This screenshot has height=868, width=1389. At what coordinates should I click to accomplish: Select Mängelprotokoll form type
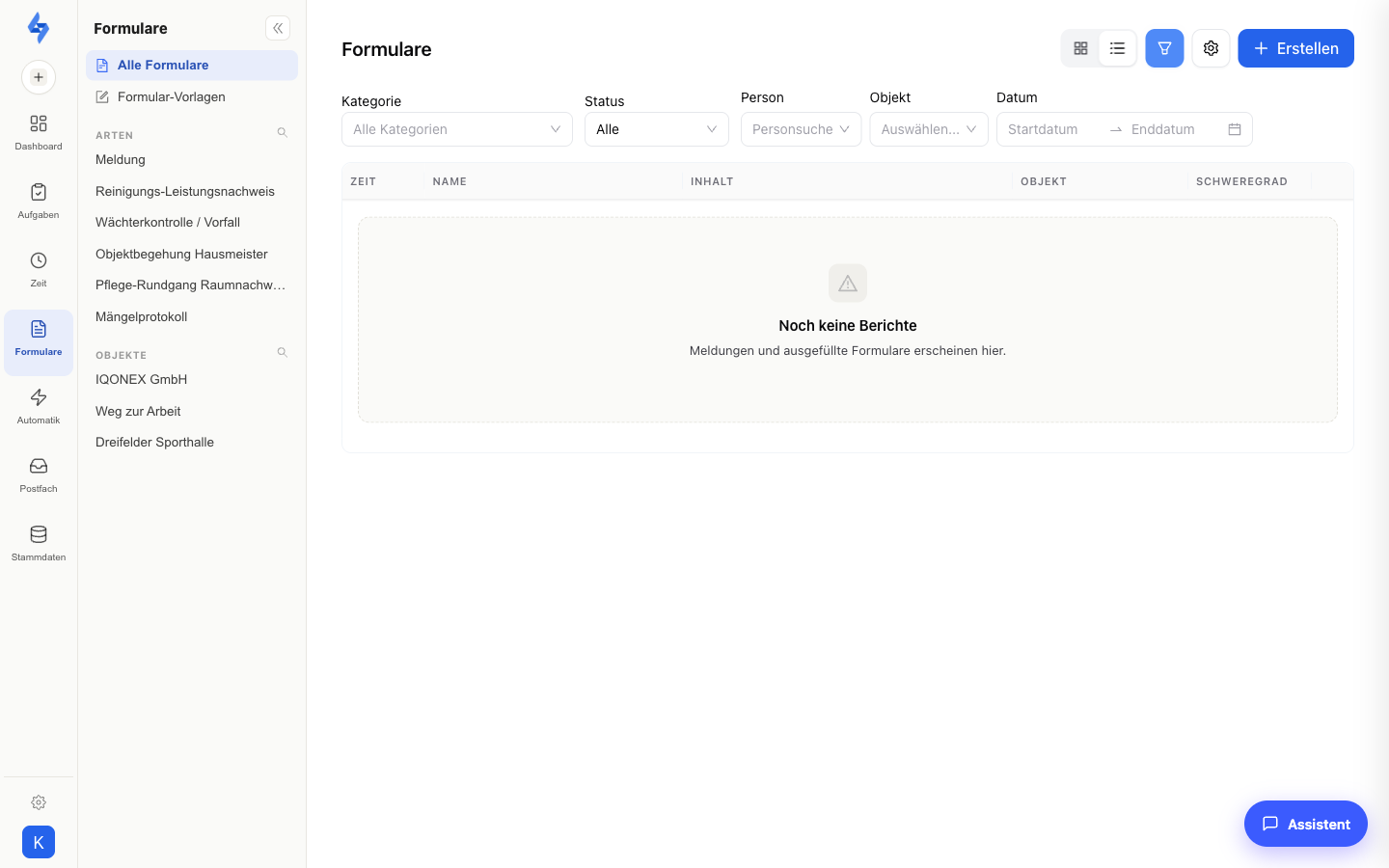[x=192, y=316]
